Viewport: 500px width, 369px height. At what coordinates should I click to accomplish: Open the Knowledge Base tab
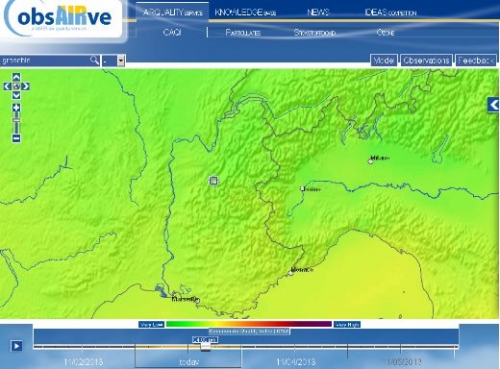pos(245,13)
